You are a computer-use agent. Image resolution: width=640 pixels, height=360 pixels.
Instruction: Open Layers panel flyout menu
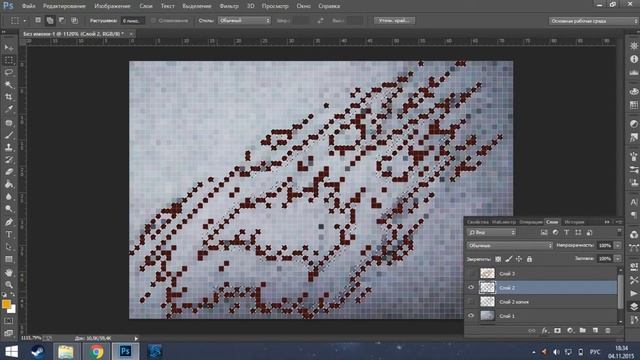pos(619,222)
